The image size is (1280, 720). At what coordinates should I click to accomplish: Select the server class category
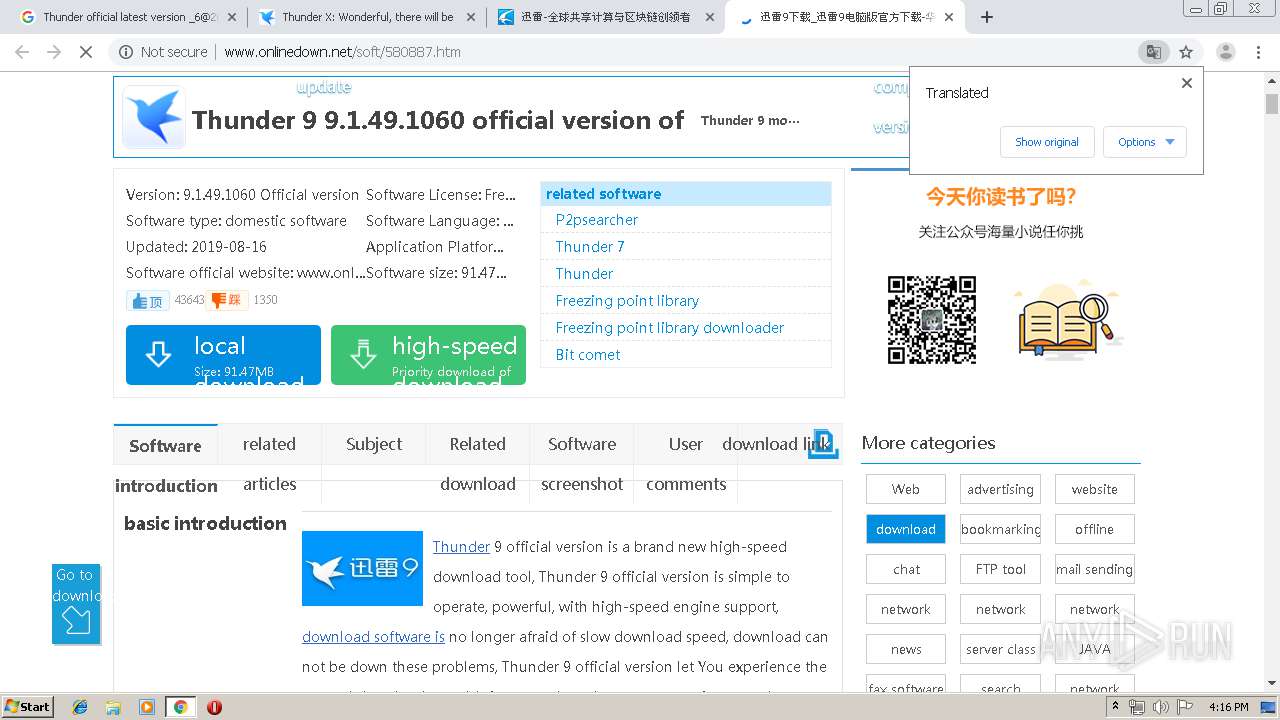[1000, 649]
